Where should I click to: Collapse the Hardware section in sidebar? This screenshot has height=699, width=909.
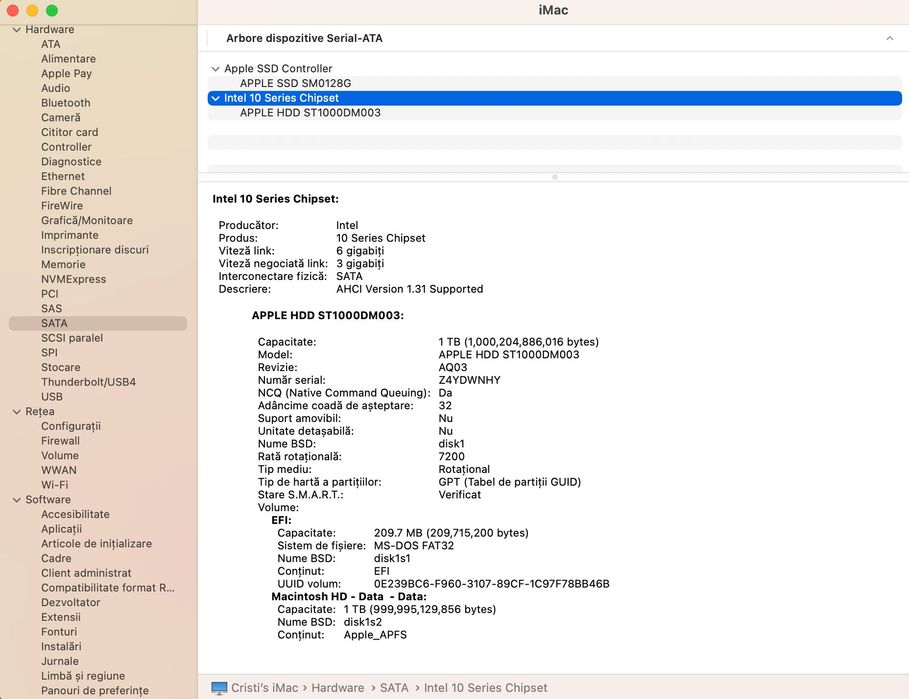point(17,30)
